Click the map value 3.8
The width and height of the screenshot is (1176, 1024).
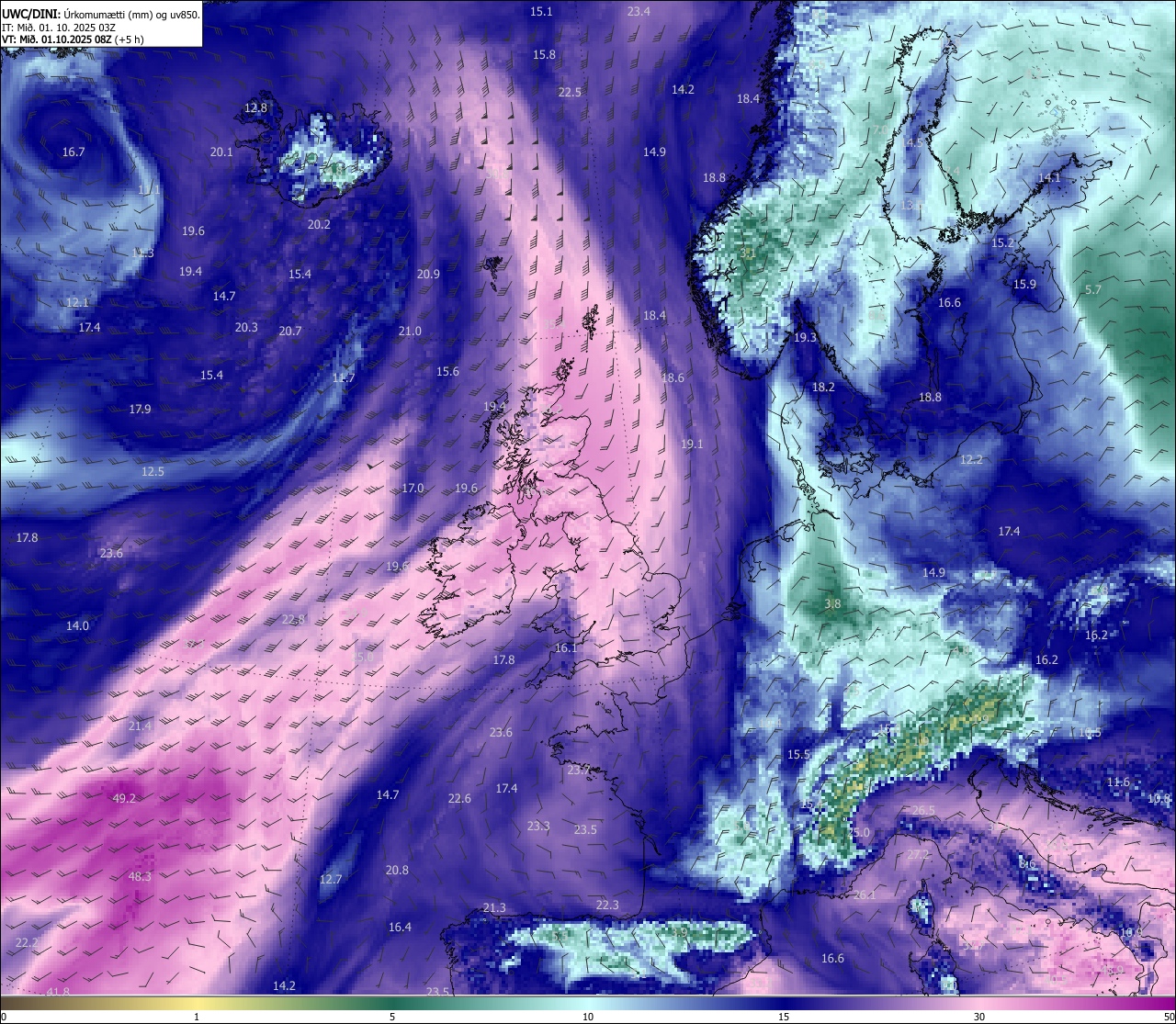832,603
